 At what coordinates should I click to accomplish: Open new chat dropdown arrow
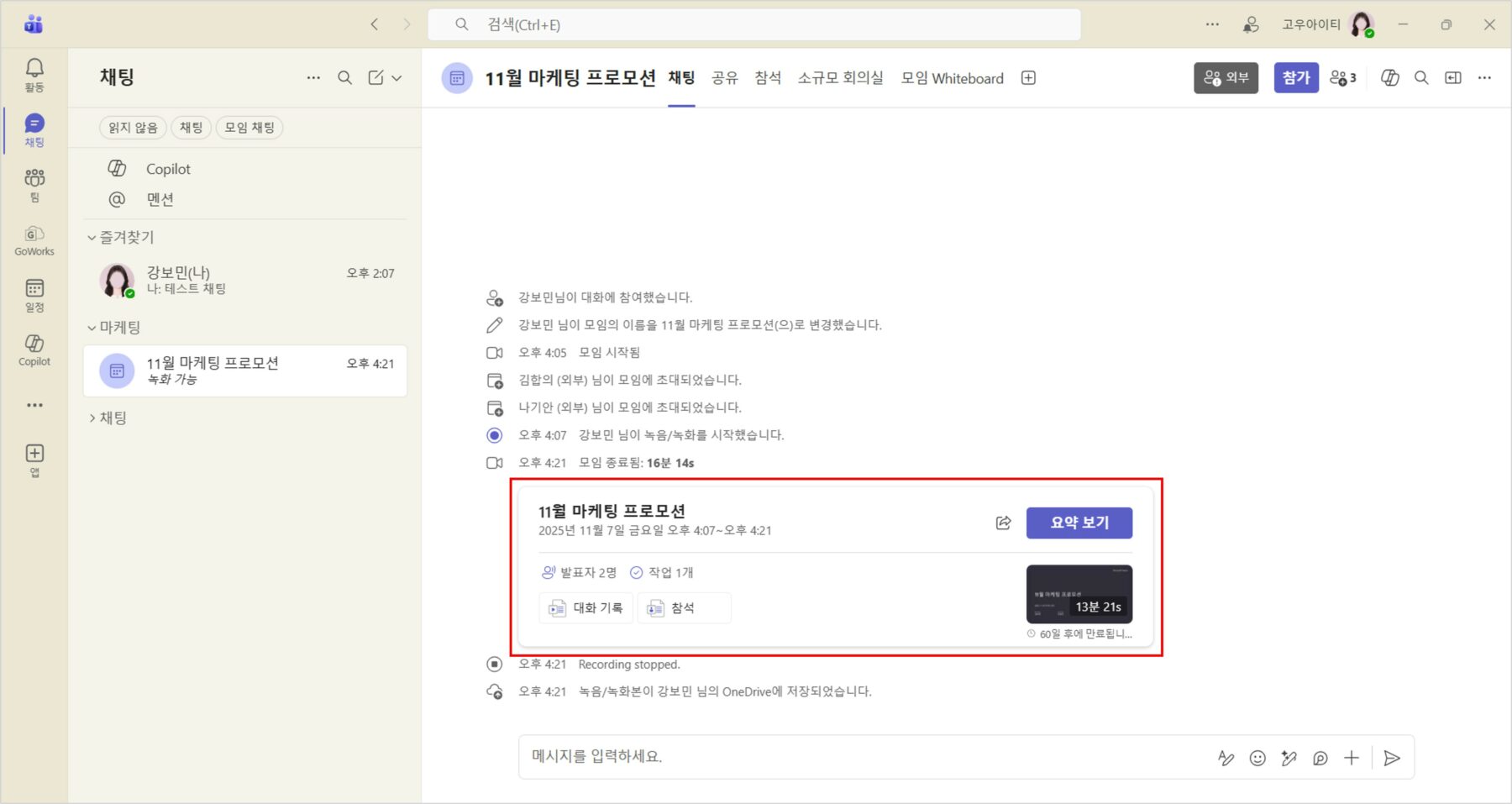[396, 78]
